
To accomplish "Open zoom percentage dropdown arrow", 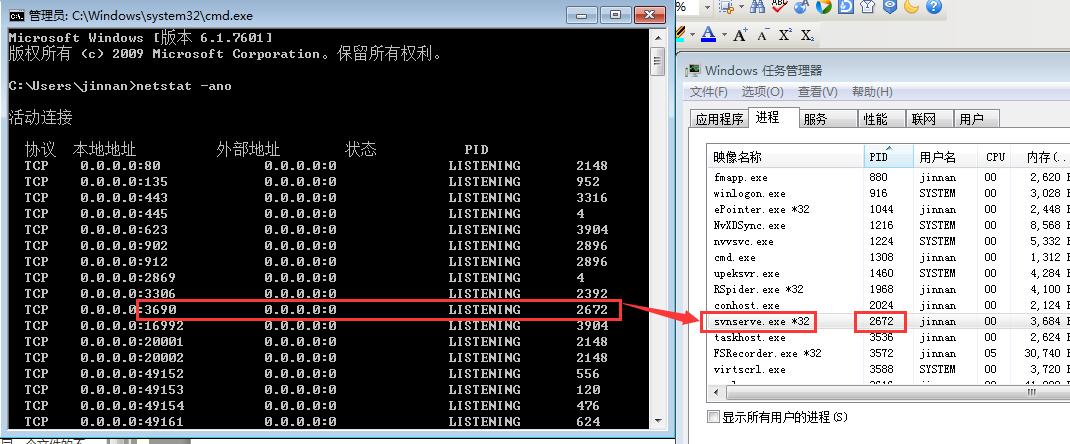I will click(x=707, y=8).
